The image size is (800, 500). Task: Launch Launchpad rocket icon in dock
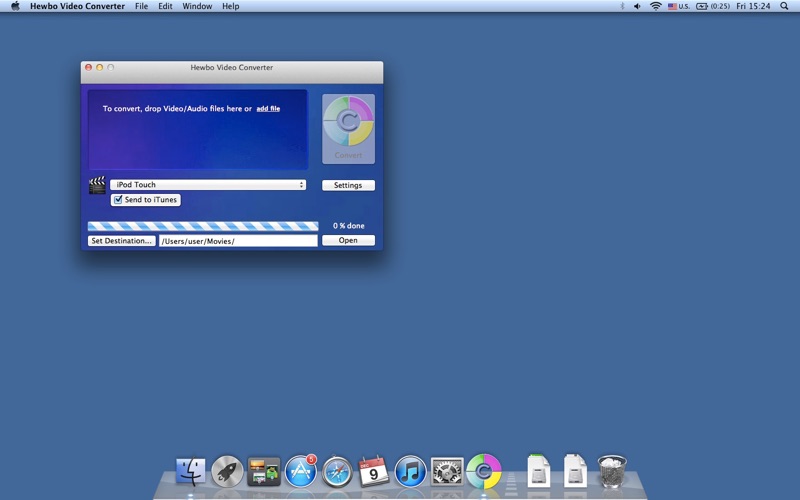click(227, 471)
